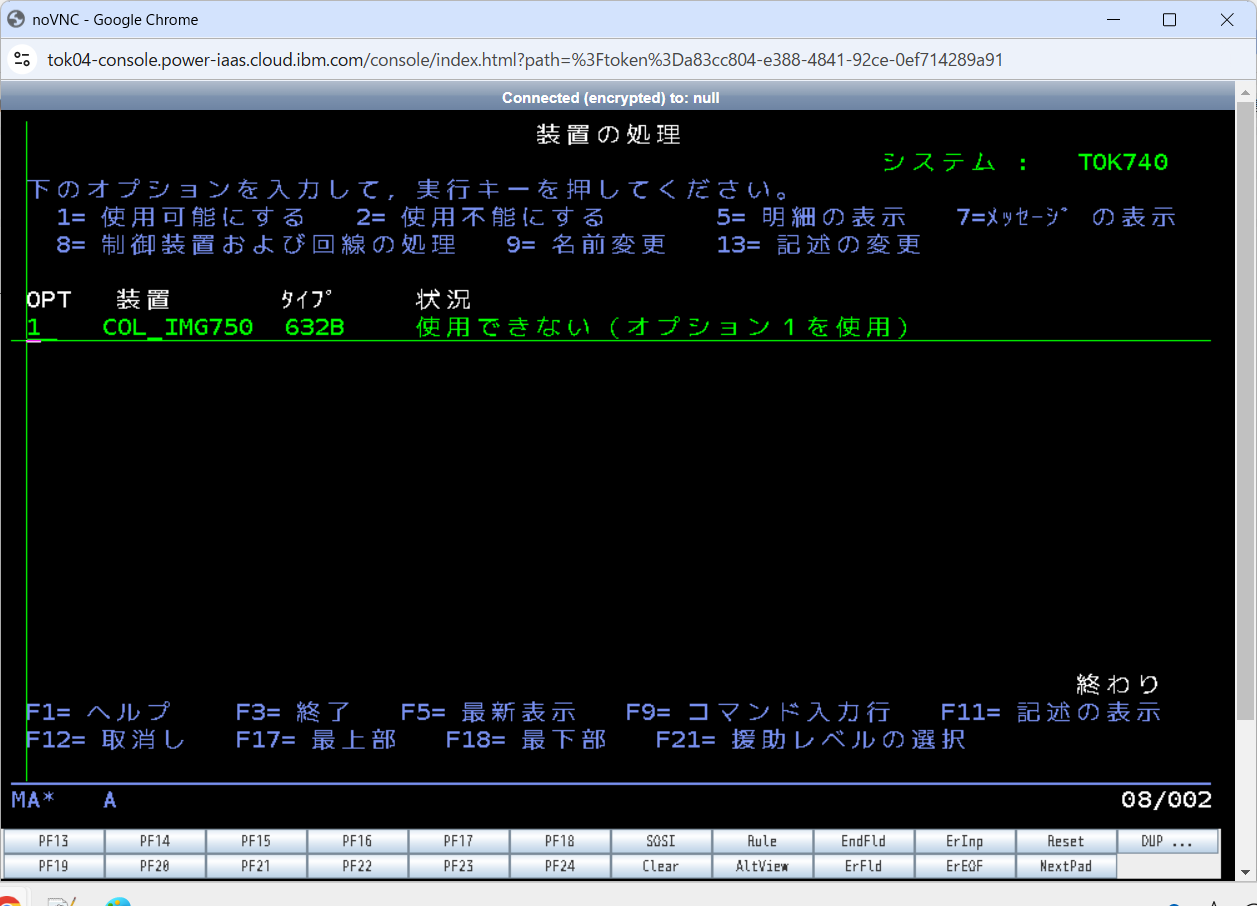Click the 終わり end marker text
Viewport: 1257px width, 906px height.
click(x=1118, y=684)
